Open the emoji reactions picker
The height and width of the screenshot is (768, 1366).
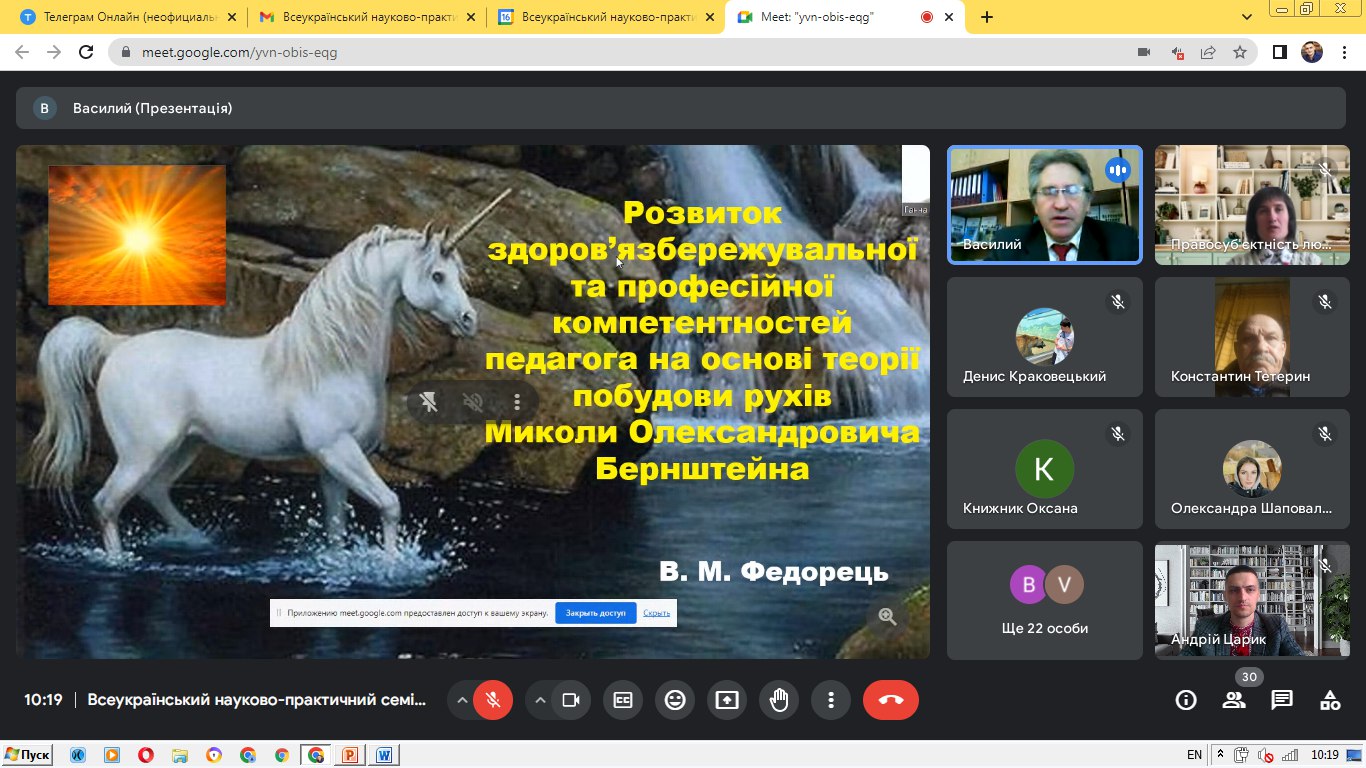click(x=675, y=700)
